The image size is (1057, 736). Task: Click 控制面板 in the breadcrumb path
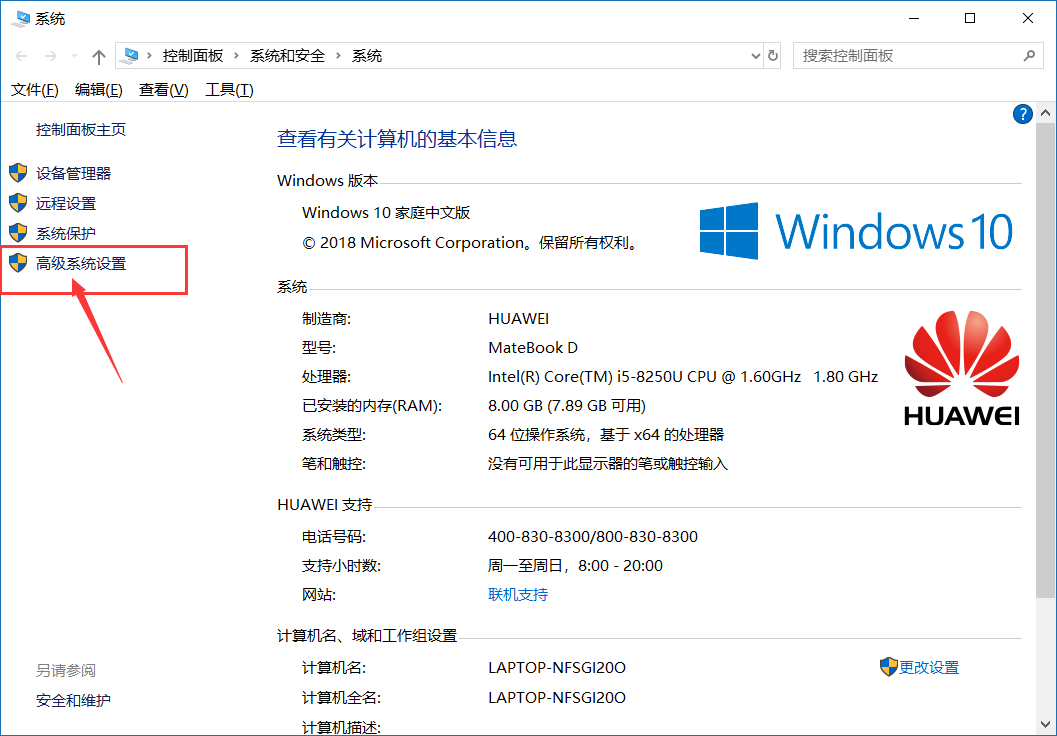coord(193,56)
